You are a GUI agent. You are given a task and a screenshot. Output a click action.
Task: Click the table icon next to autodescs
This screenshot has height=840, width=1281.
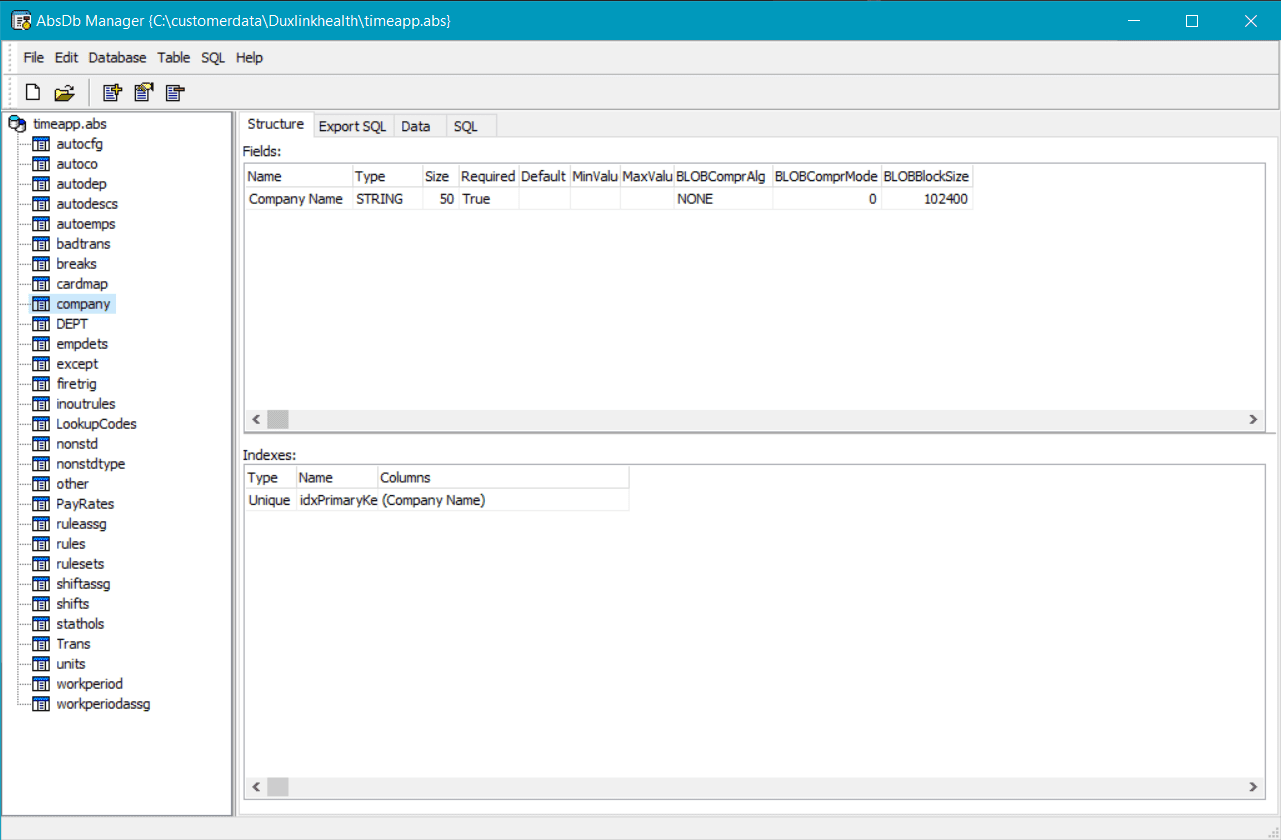[41, 204]
